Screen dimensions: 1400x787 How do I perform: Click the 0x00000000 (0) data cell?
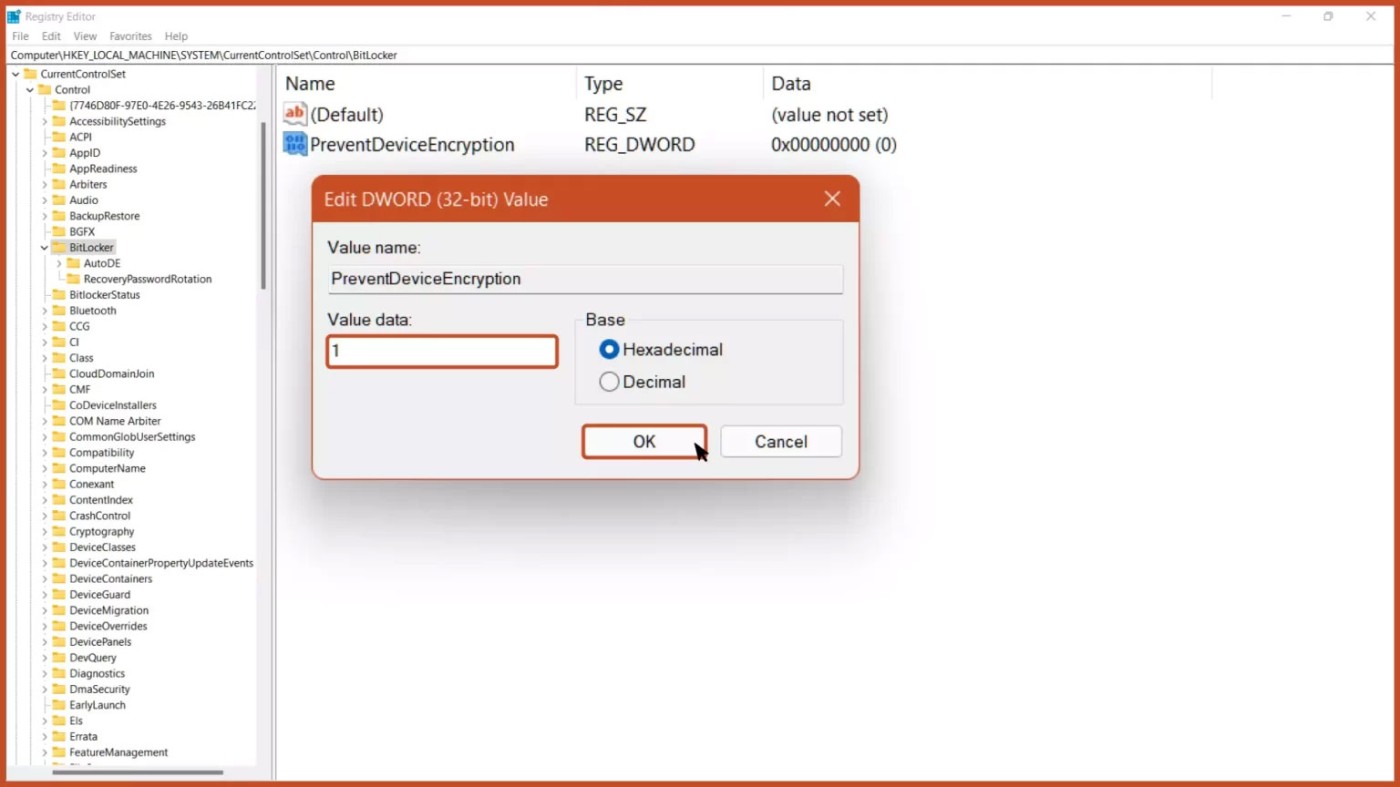(x=834, y=144)
